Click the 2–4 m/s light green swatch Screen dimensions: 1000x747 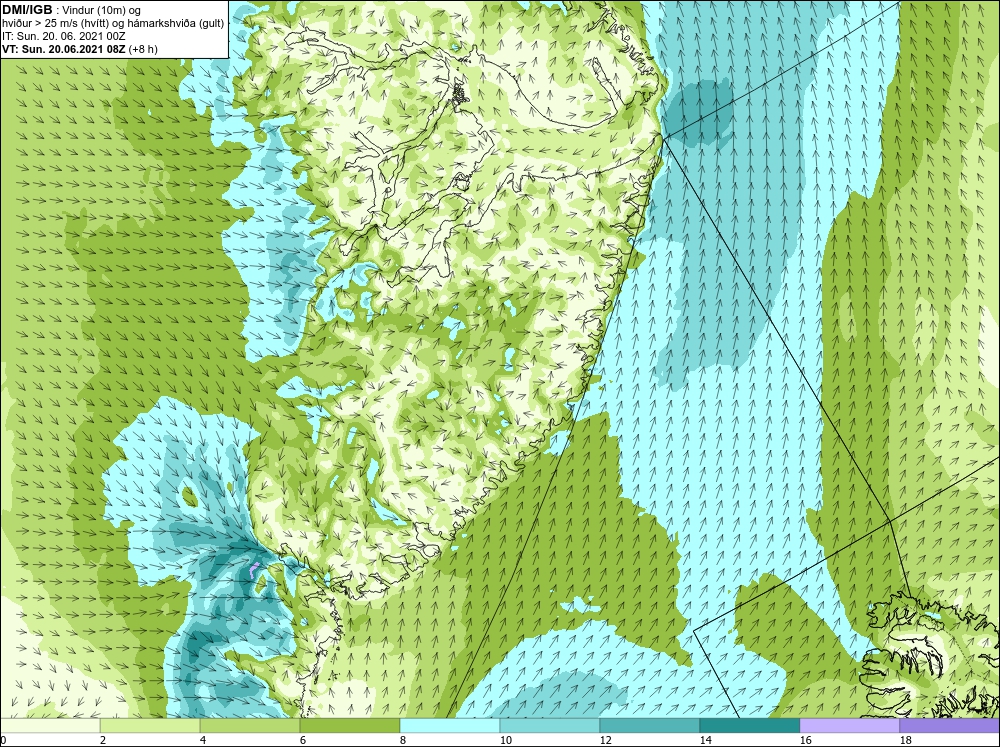pos(150,726)
